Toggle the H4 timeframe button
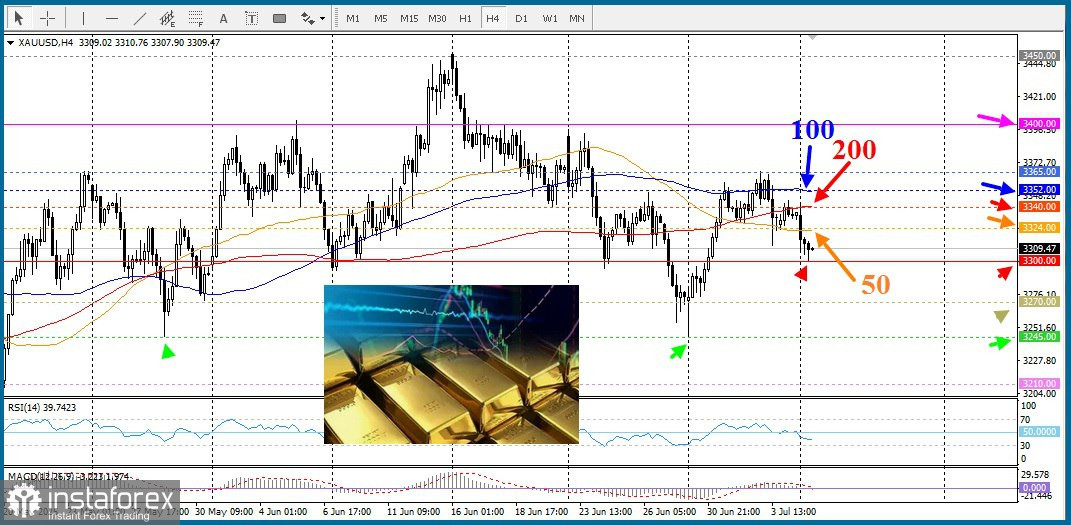This screenshot has height=525, width=1071. point(493,18)
